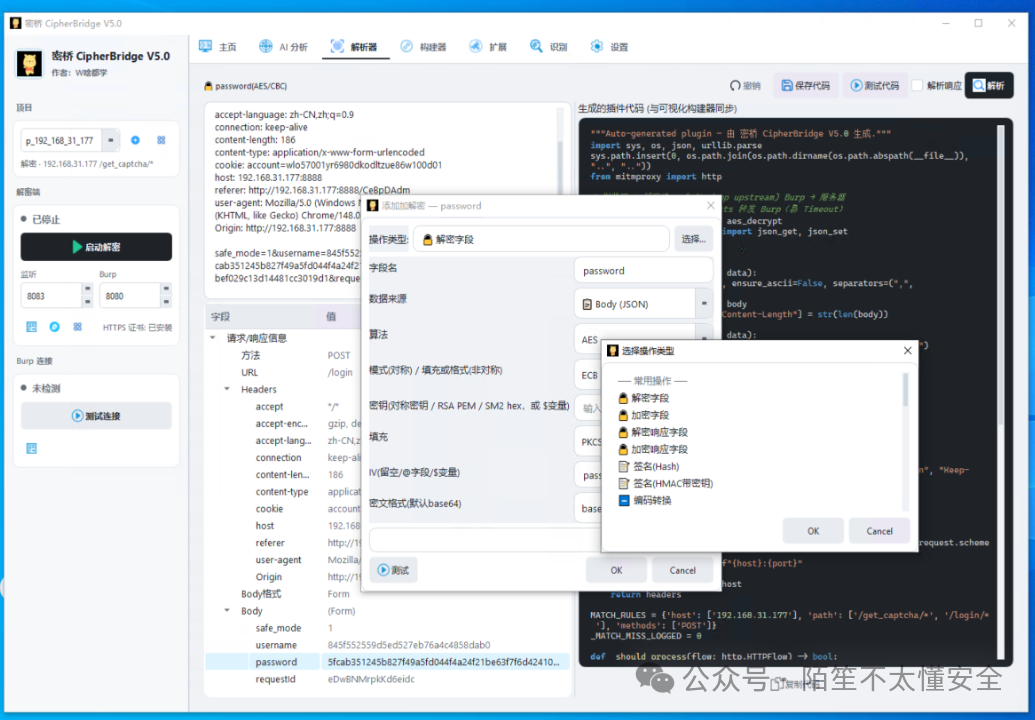Increase the 监听 port stepper
The image size is (1035, 720).
[x=87, y=289]
